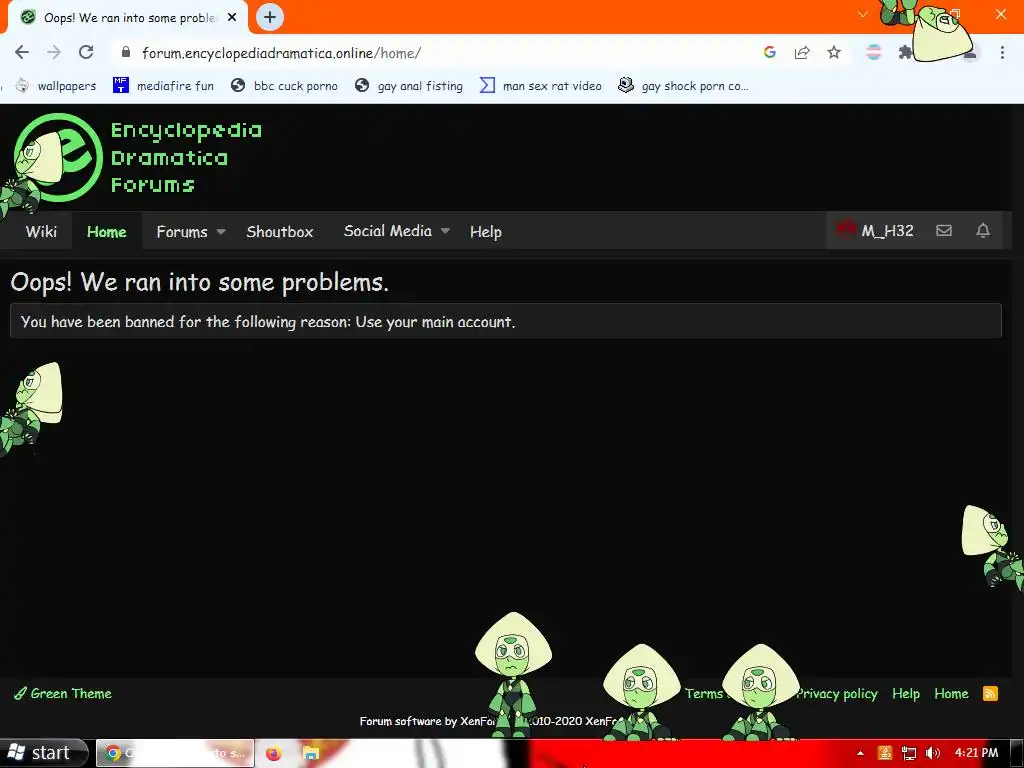Go back with the browser back arrow
Image resolution: width=1024 pixels, height=768 pixels.
pyautogui.click(x=22, y=52)
